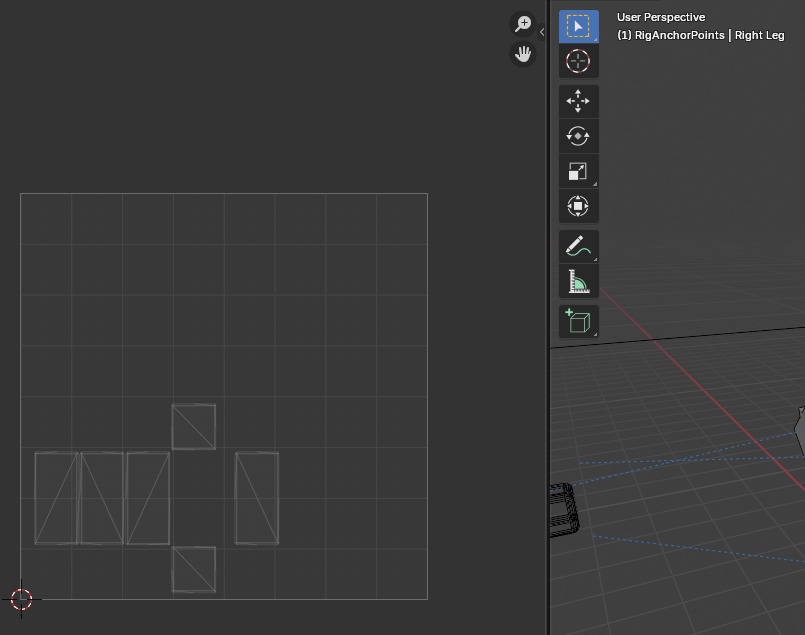Image resolution: width=805 pixels, height=635 pixels.
Task: Activate the 3D Cursor tool
Action: tap(578, 60)
